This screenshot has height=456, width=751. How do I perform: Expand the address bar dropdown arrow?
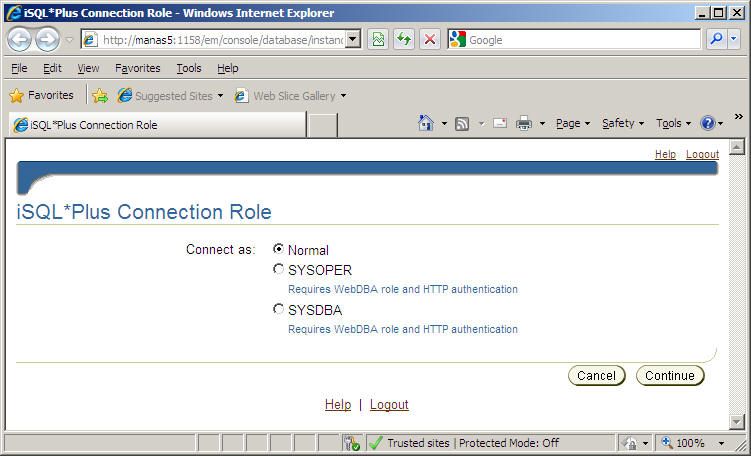click(x=353, y=40)
